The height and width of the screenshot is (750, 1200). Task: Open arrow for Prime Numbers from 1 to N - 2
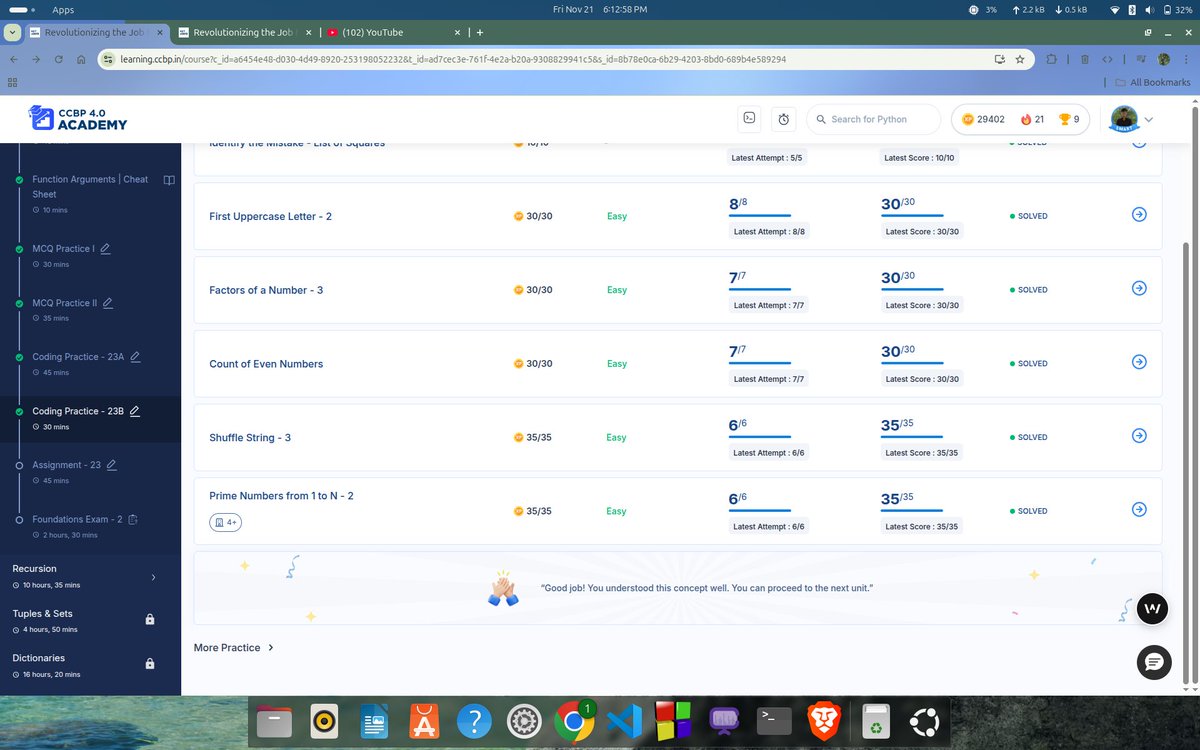click(1139, 510)
